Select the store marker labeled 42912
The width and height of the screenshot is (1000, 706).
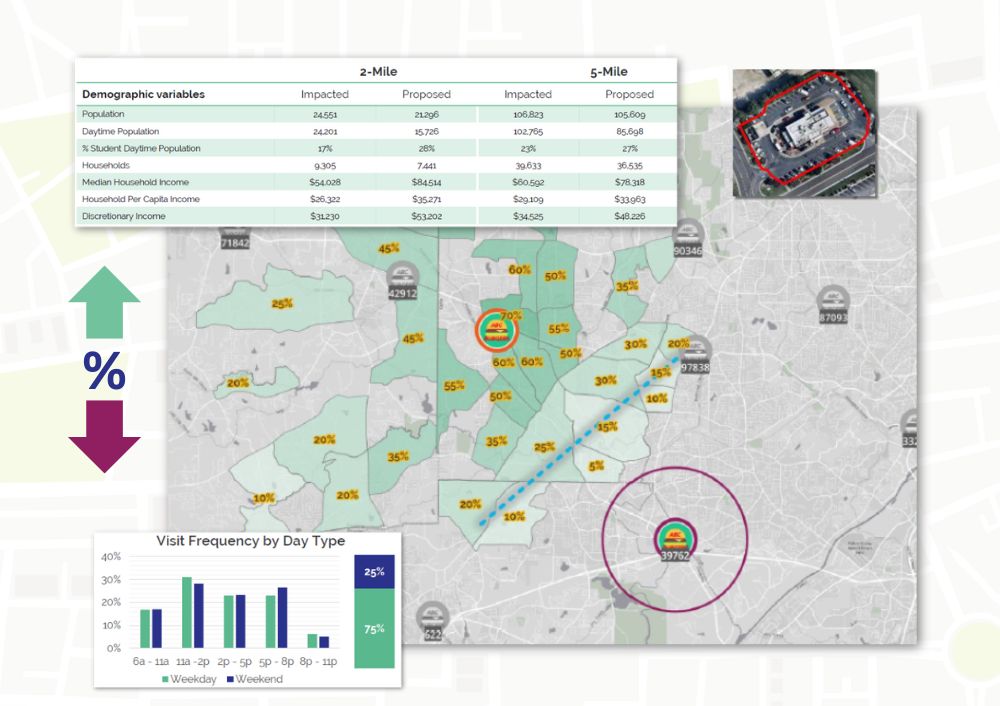pos(403,279)
